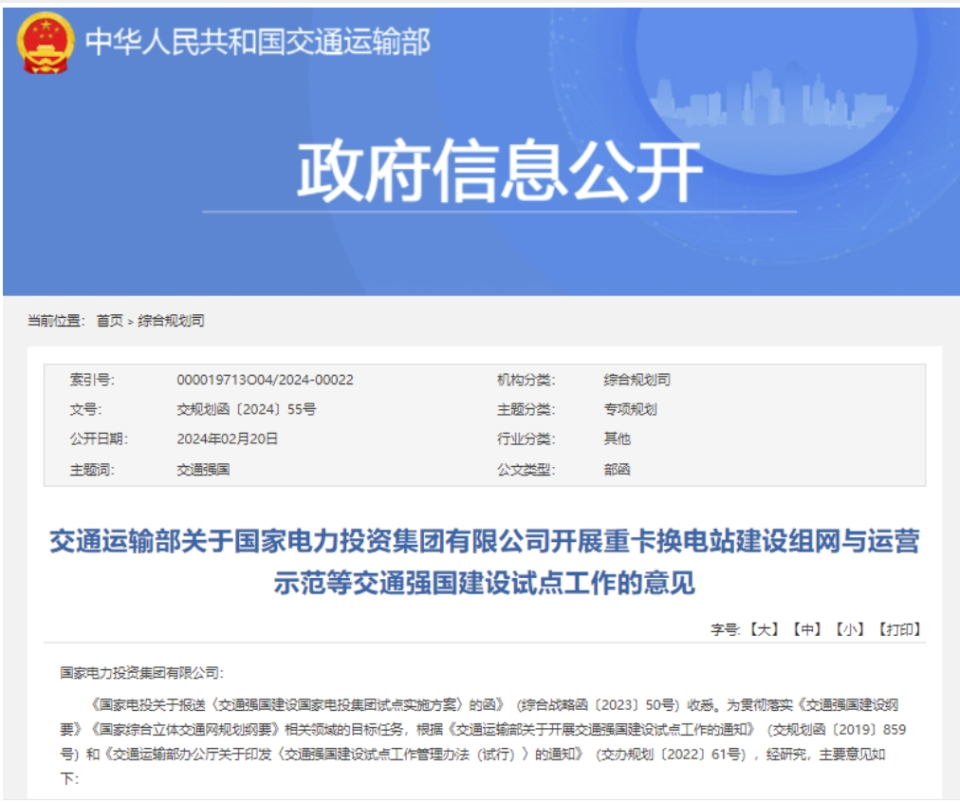Image resolution: width=960 pixels, height=803 pixels.
Task: Set font size to 小
Action: point(849,629)
